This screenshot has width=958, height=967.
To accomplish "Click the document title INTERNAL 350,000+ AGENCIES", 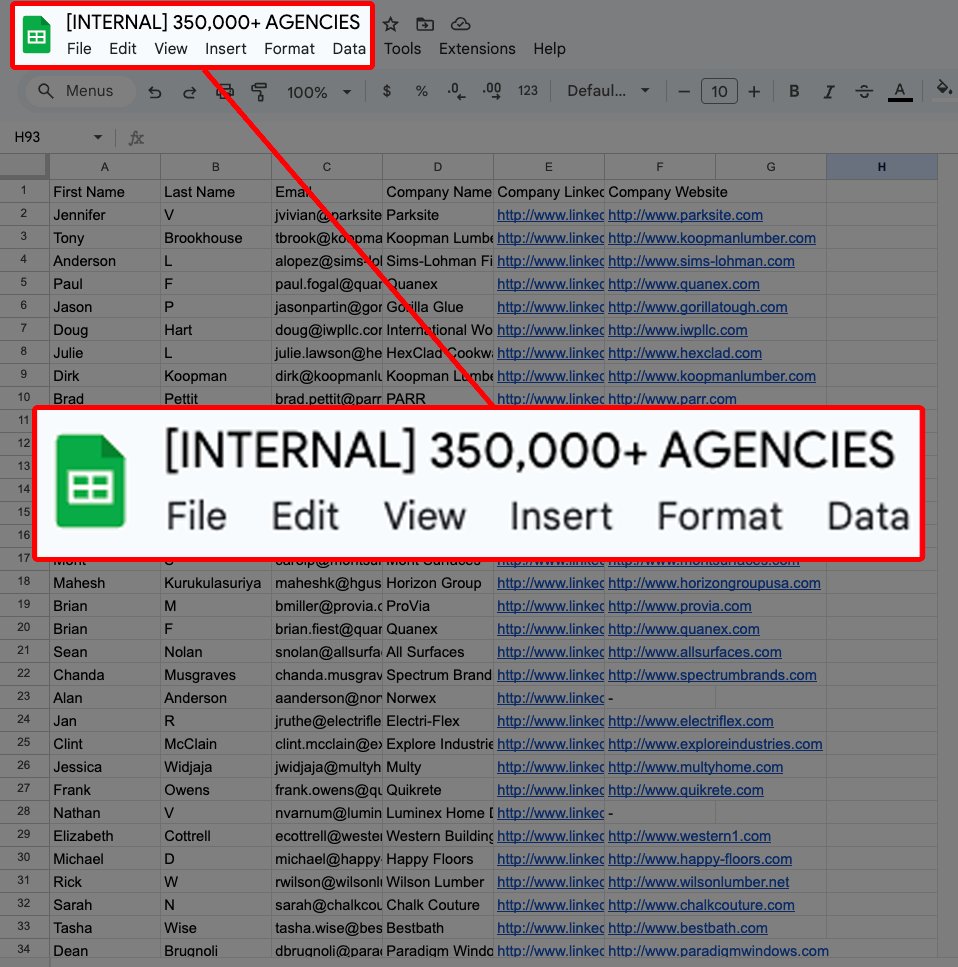I will 213,22.
